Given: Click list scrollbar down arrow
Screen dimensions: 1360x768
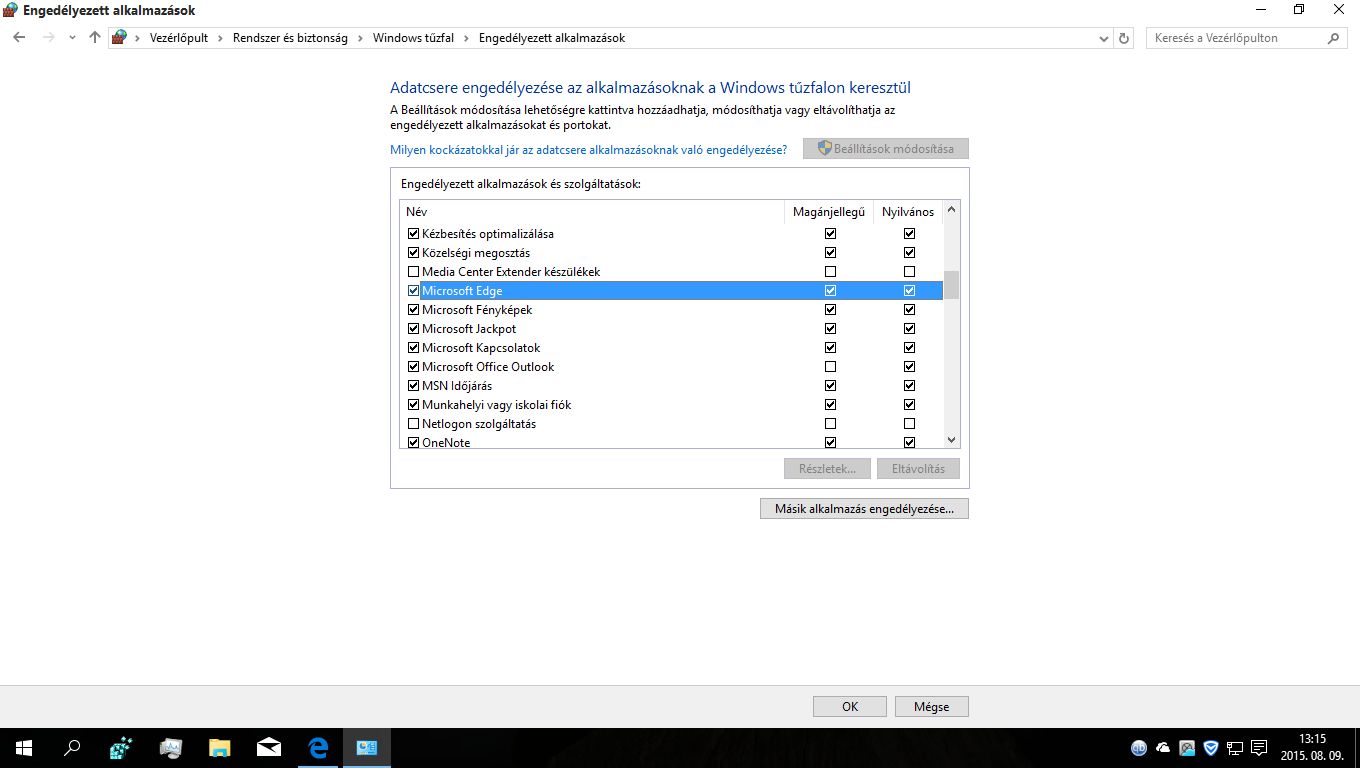Looking at the screenshot, I should (x=951, y=440).
